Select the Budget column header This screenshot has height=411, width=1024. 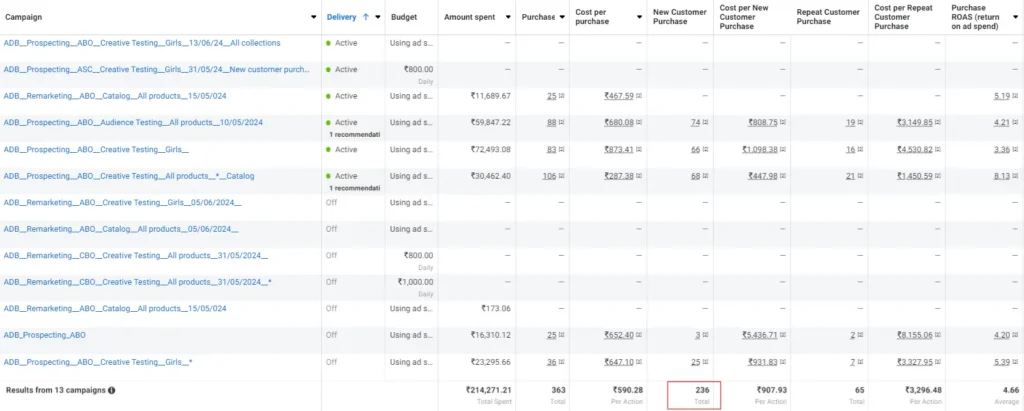pos(403,17)
